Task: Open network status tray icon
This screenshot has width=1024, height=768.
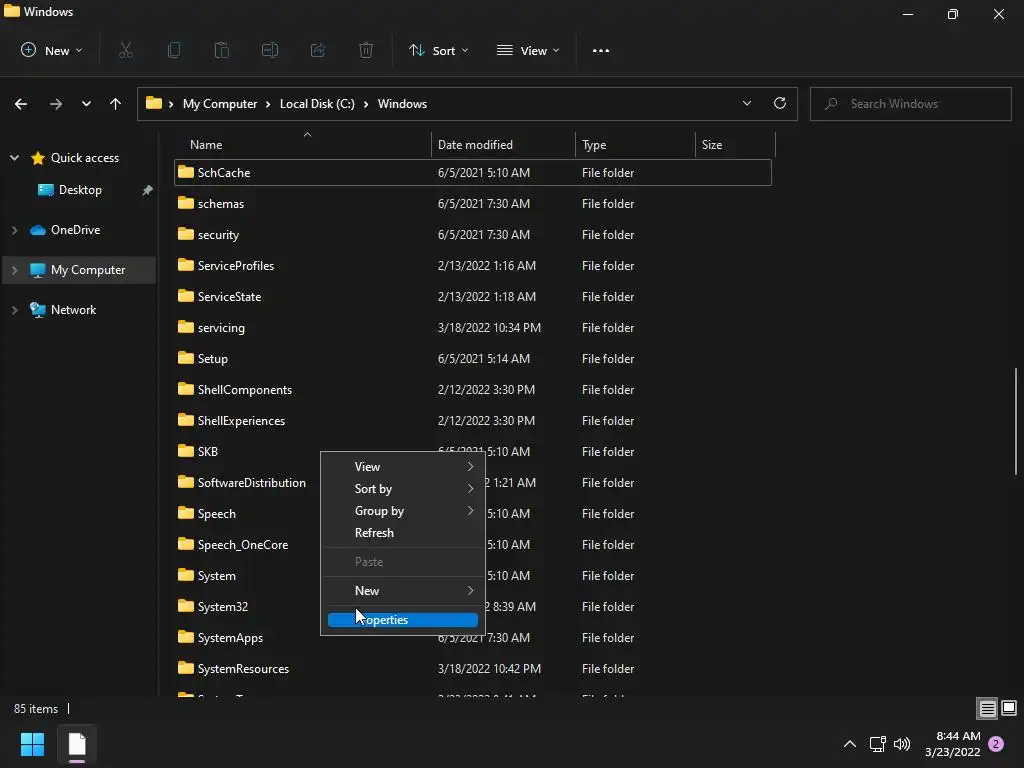Action: pyautogui.click(x=877, y=744)
